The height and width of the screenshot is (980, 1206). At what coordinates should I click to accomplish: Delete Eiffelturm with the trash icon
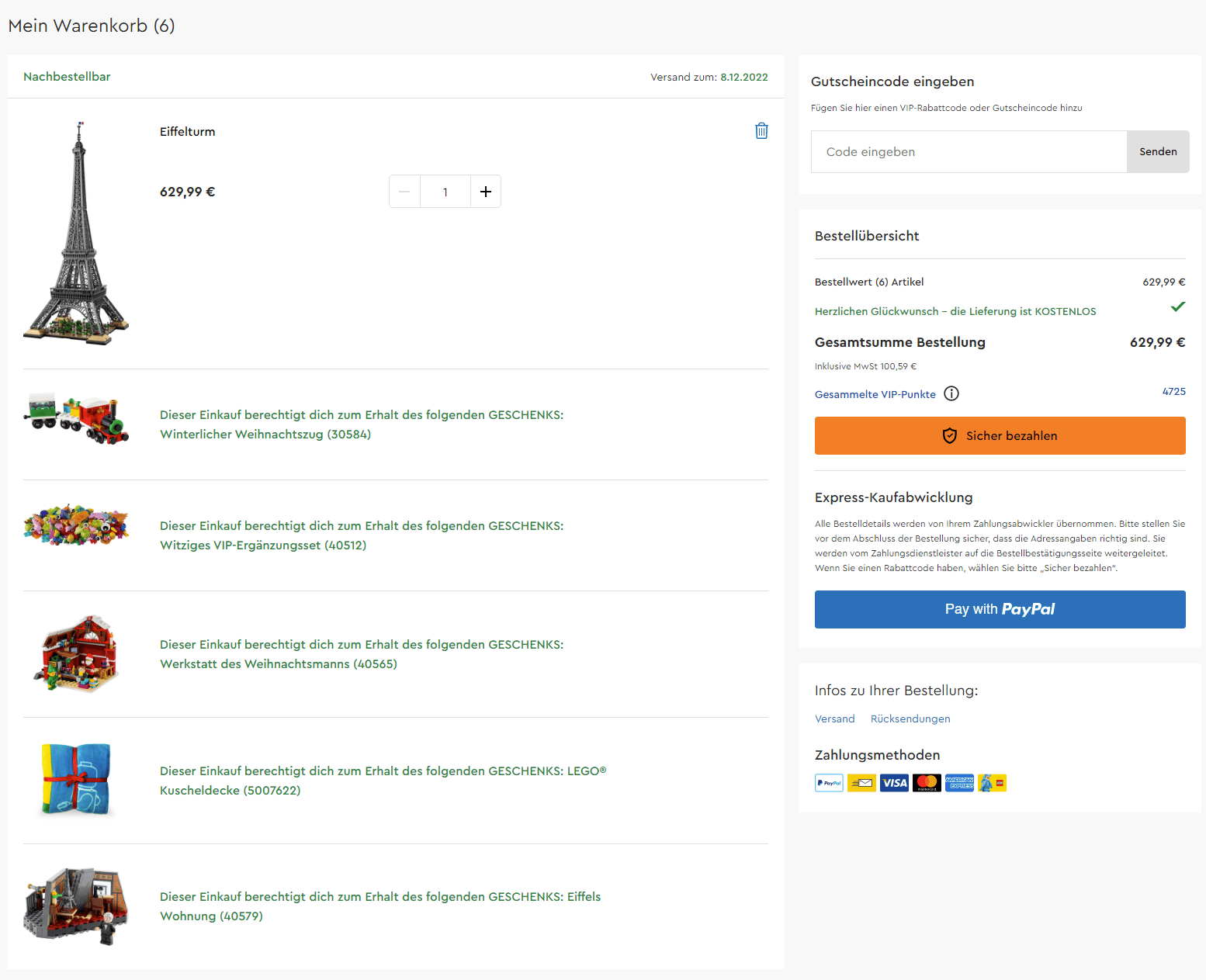761,131
